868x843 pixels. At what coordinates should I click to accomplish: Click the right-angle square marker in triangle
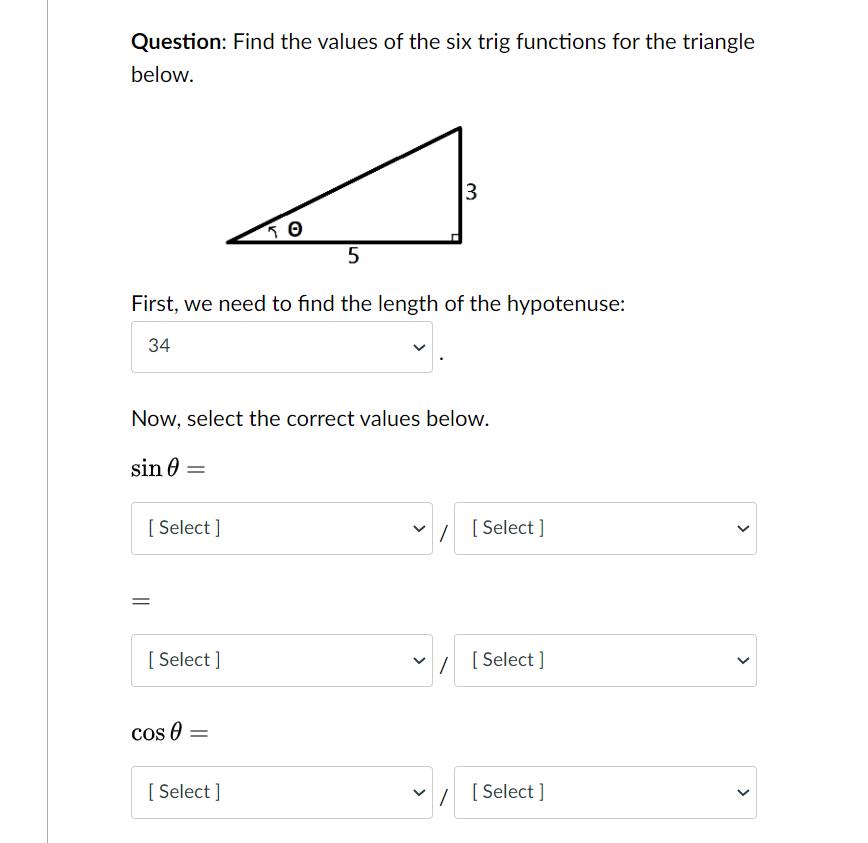click(455, 237)
